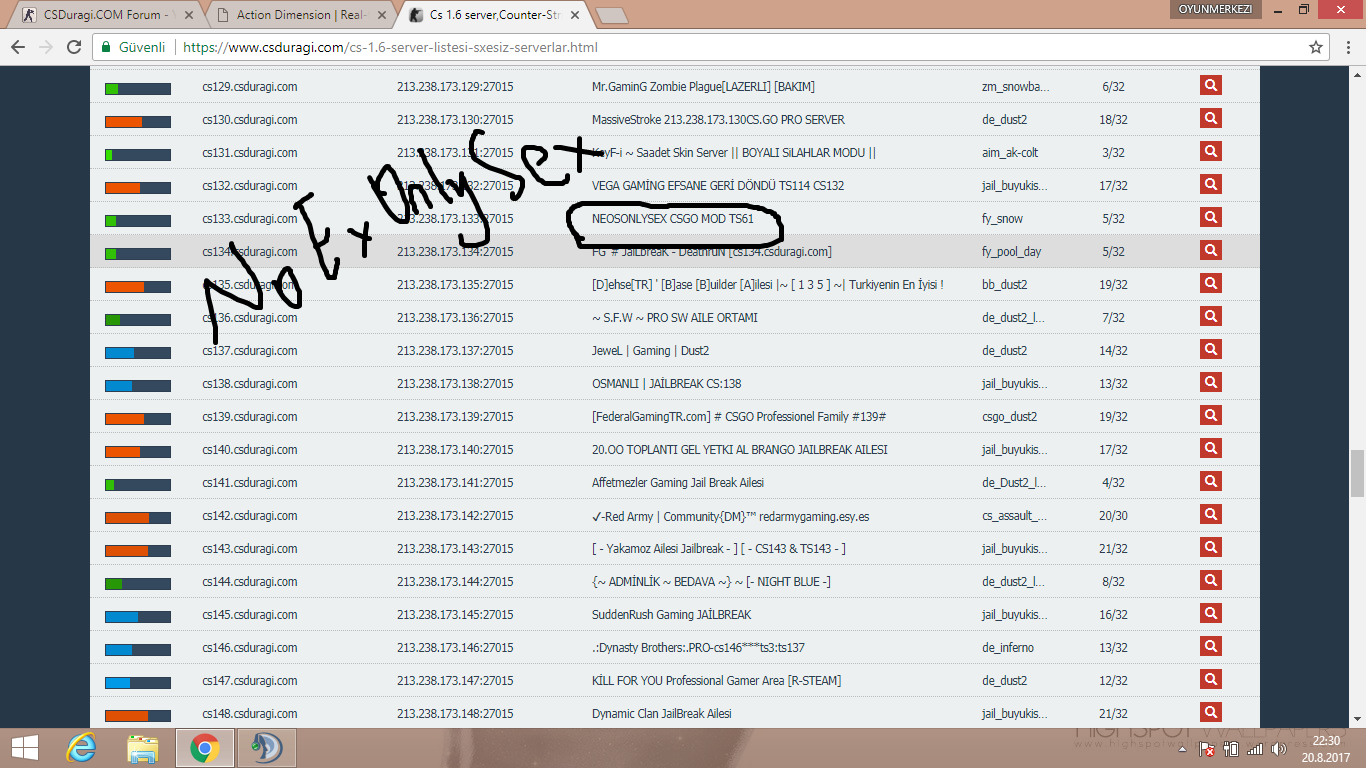Click the browser back arrow
This screenshot has height=768, width=1366.
[17, 47]
